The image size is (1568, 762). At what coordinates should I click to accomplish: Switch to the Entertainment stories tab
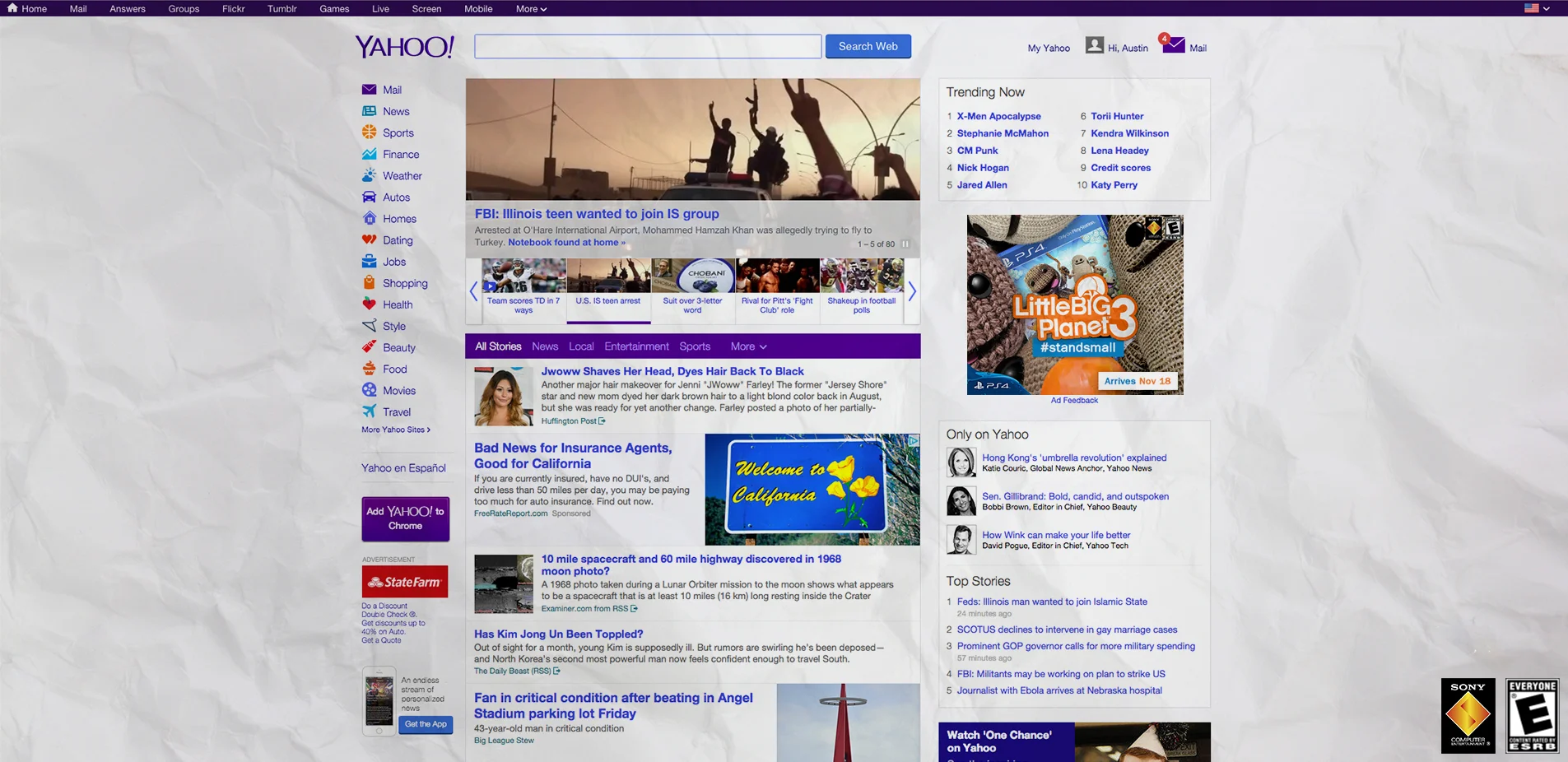pyautogui.click(x=636, y=346)
